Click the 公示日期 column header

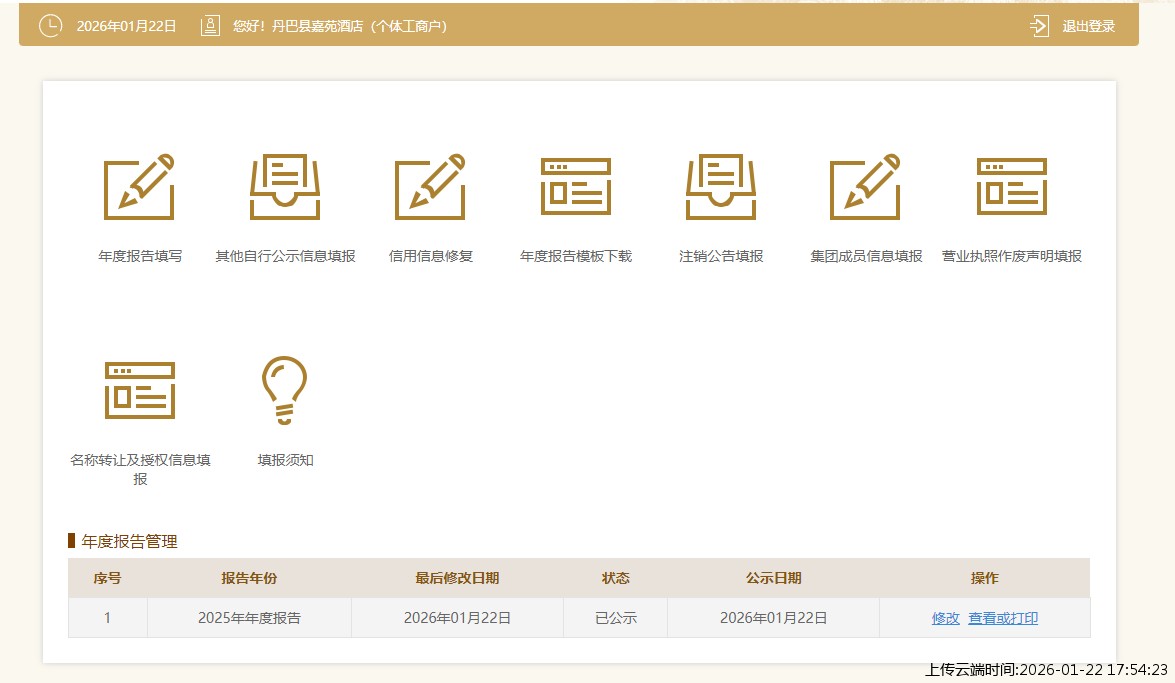click(773, 578)
